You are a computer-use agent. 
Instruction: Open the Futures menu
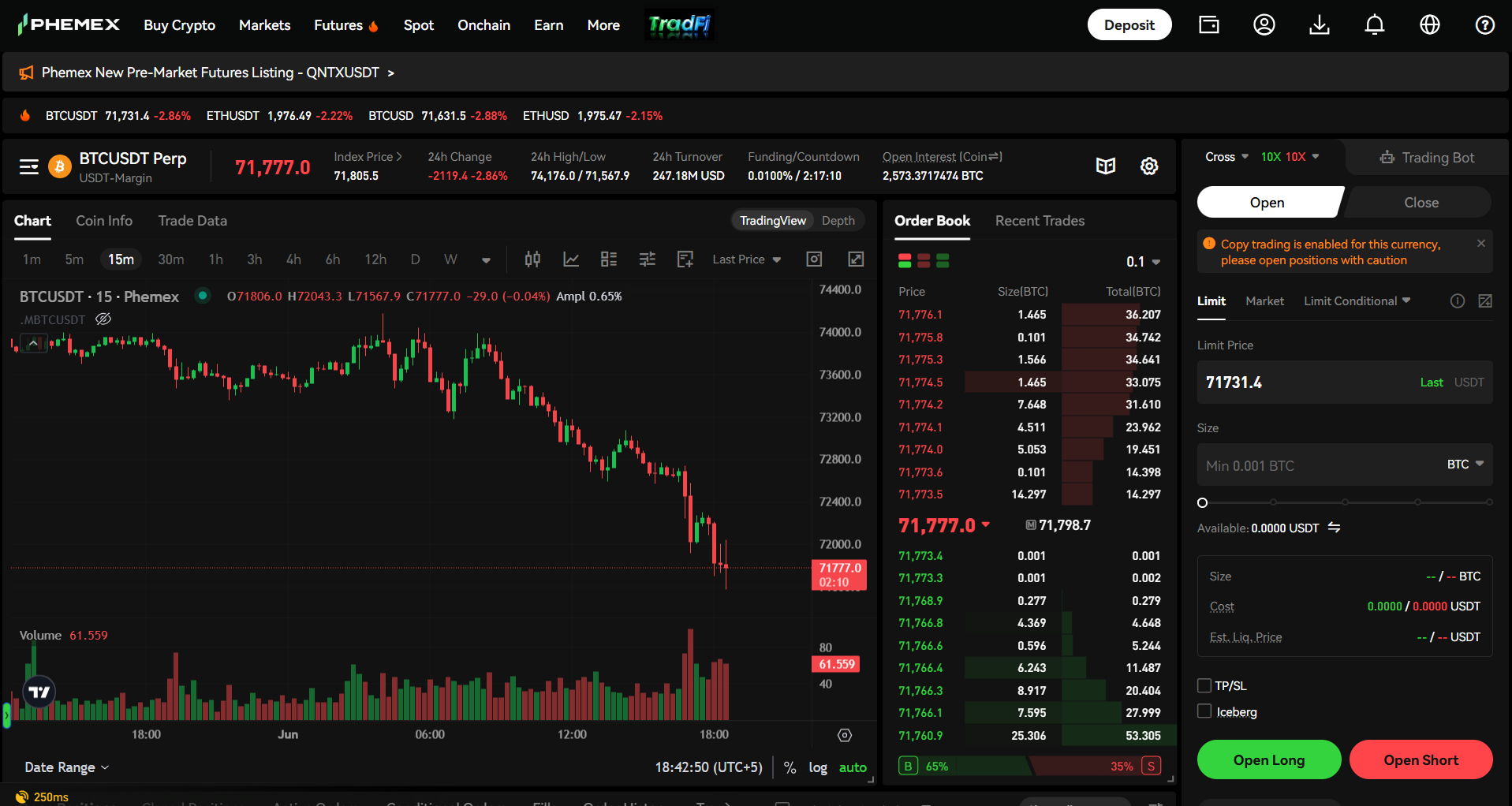(345, 25)
